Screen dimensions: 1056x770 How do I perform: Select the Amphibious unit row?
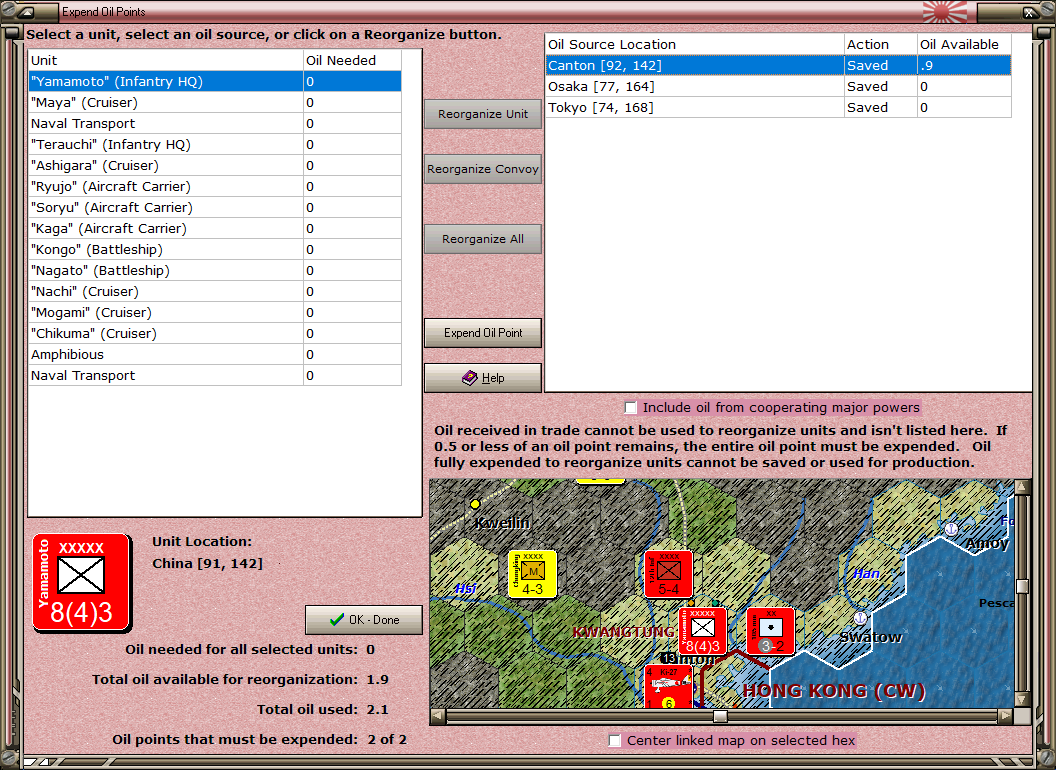215,354
